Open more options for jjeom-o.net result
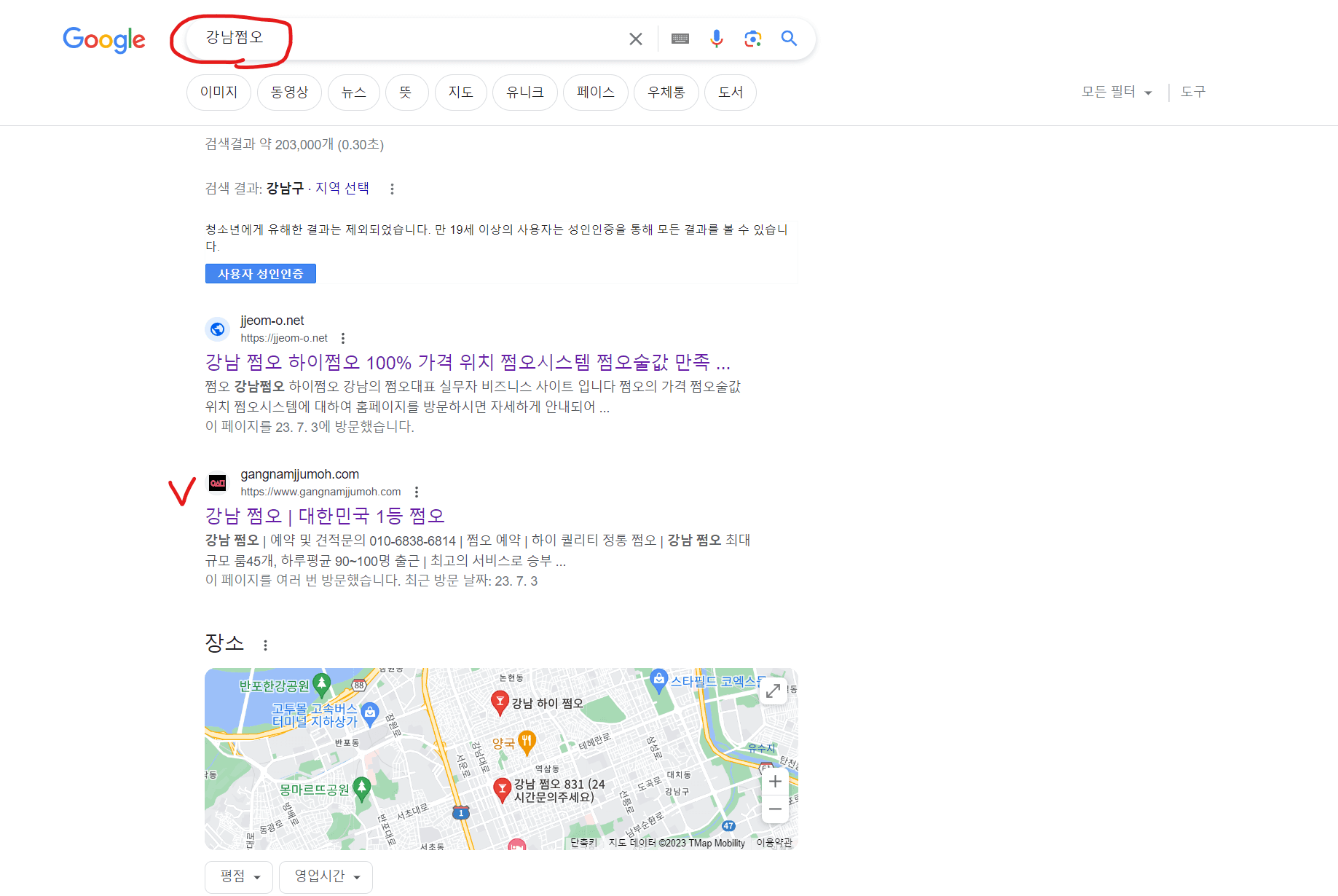The width and height of the screenshot is (1338, 896). [343, 338]
